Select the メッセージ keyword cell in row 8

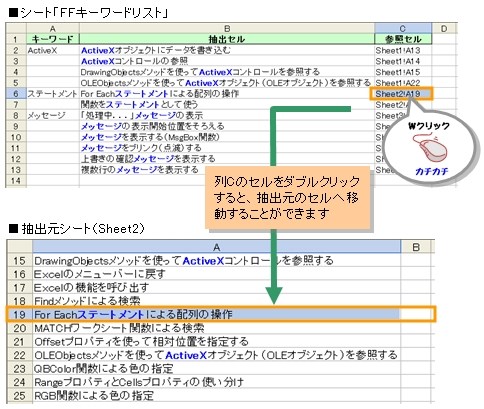coord(53,115)
